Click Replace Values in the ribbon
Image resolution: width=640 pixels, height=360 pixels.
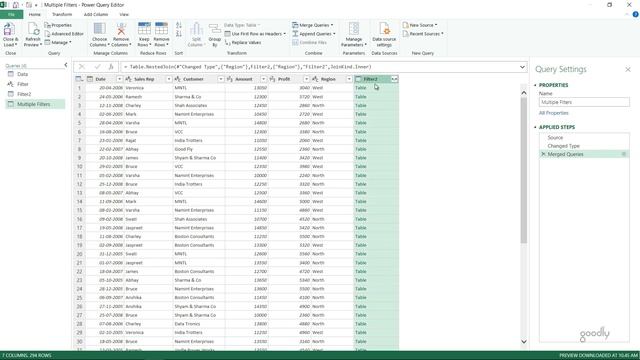[x=243, y=42]
